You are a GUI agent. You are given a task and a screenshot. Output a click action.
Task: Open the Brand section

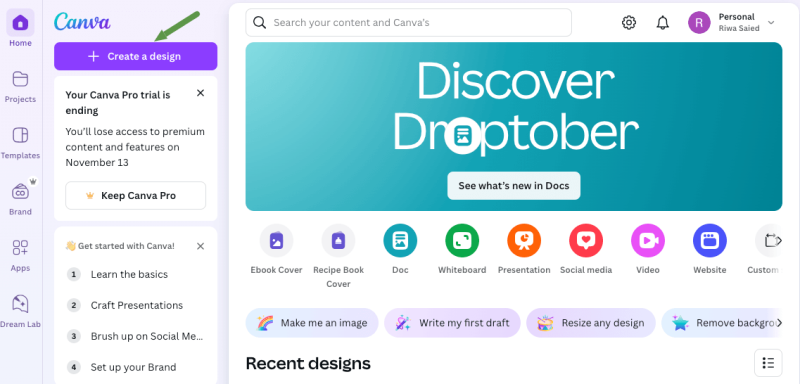[20, 198]
